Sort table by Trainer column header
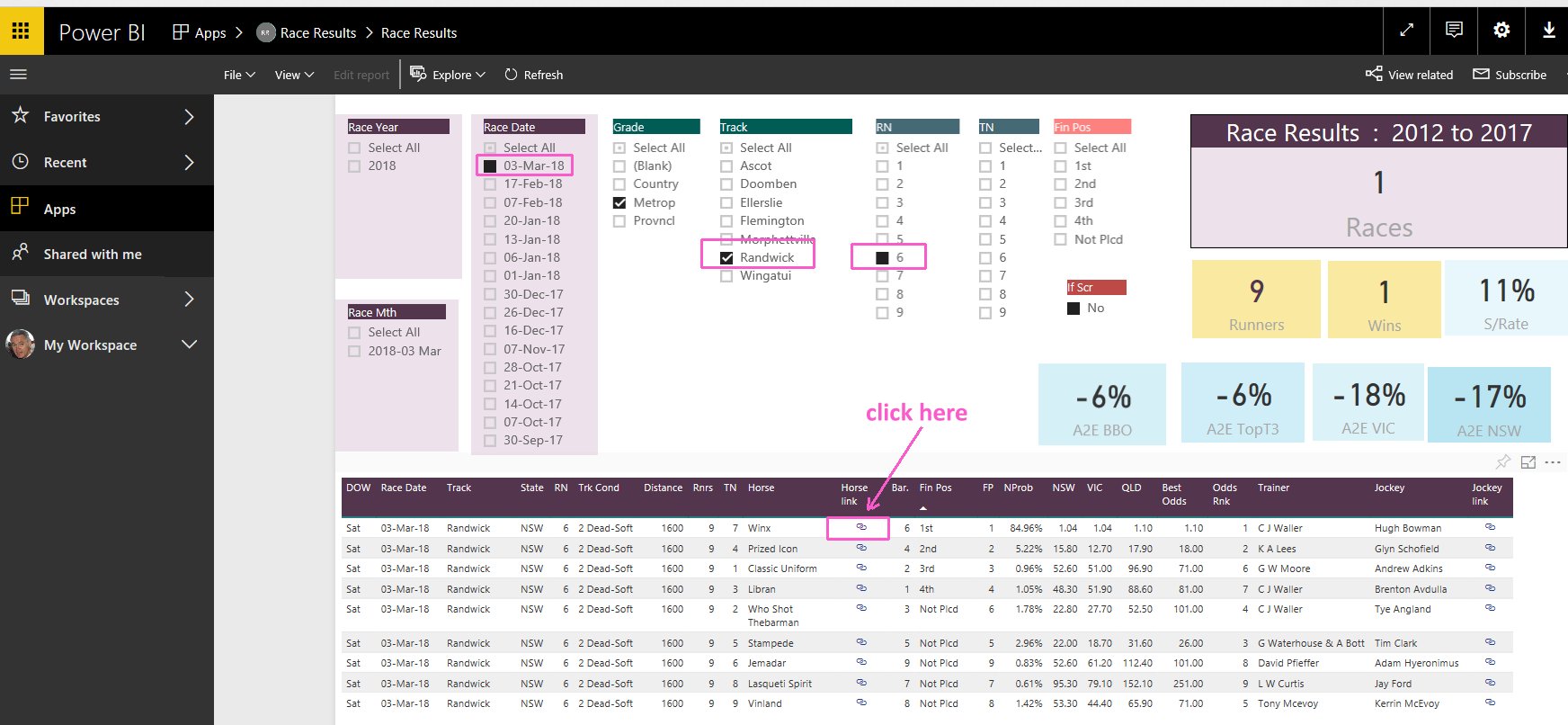This screenshot has width=1568, height=725. [1273, 488]
